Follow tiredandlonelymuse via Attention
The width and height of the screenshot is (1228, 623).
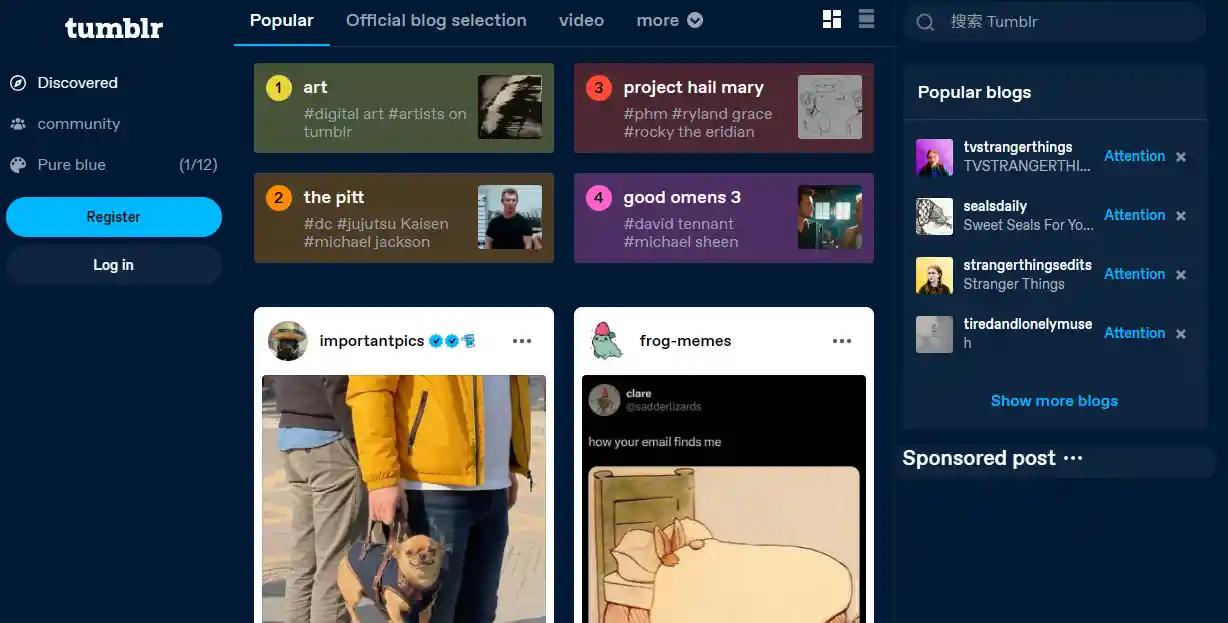click(1134, 333)
